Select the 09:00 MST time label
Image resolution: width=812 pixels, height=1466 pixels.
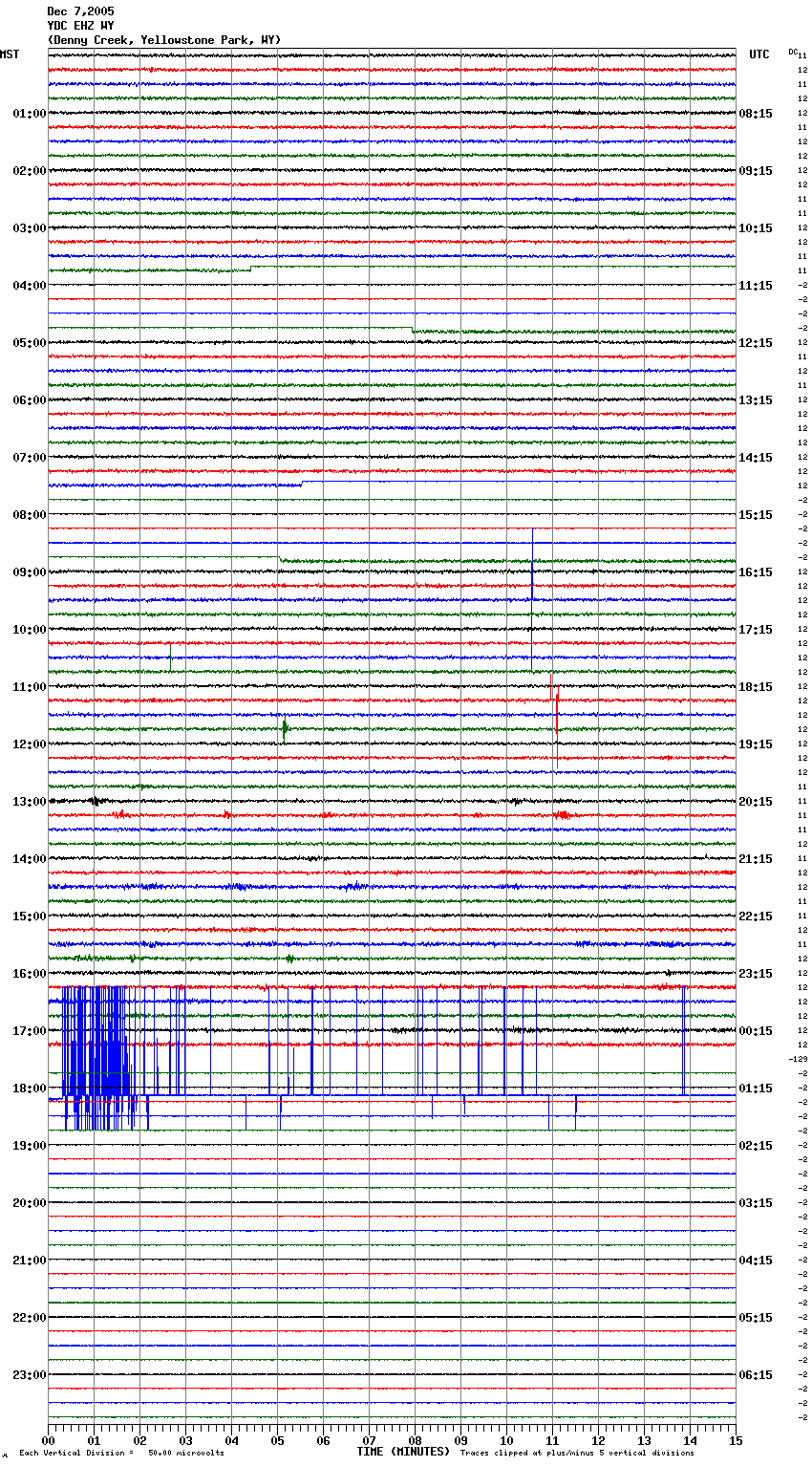[30, 572]
